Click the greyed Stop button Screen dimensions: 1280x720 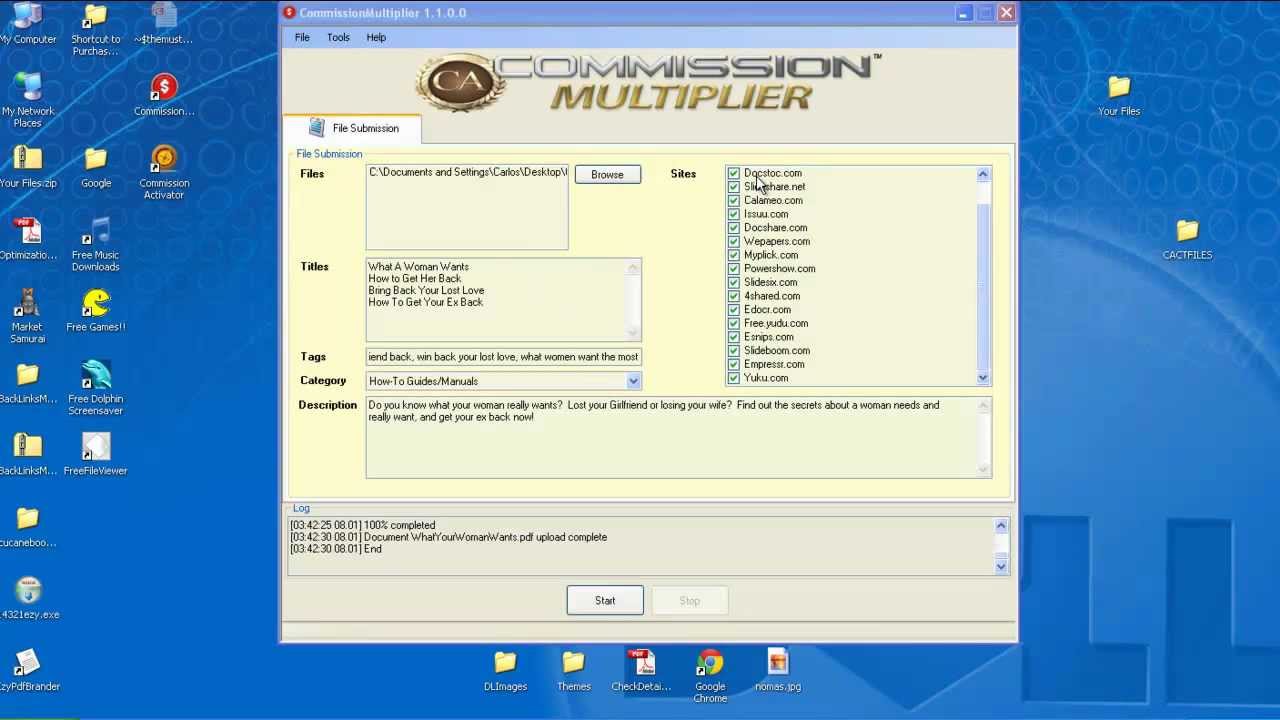690,601
